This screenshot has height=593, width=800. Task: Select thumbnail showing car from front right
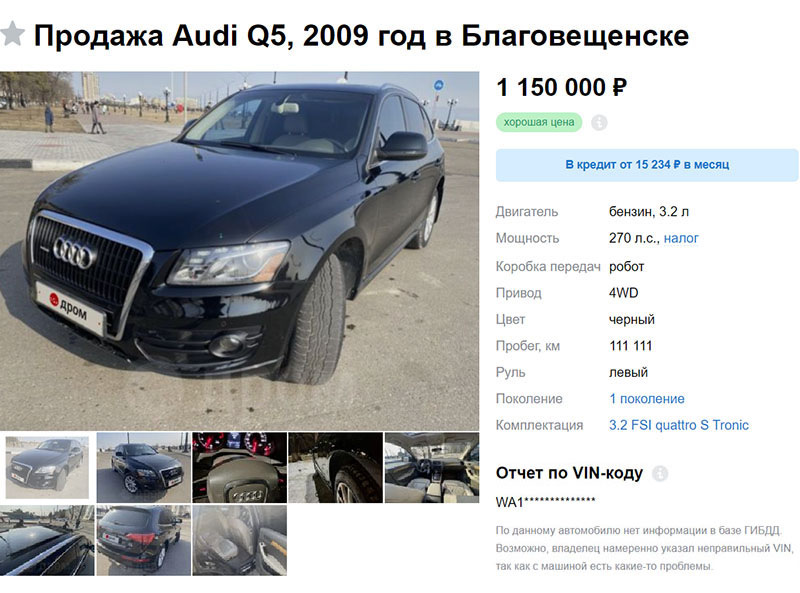click(x=143, y=467)
